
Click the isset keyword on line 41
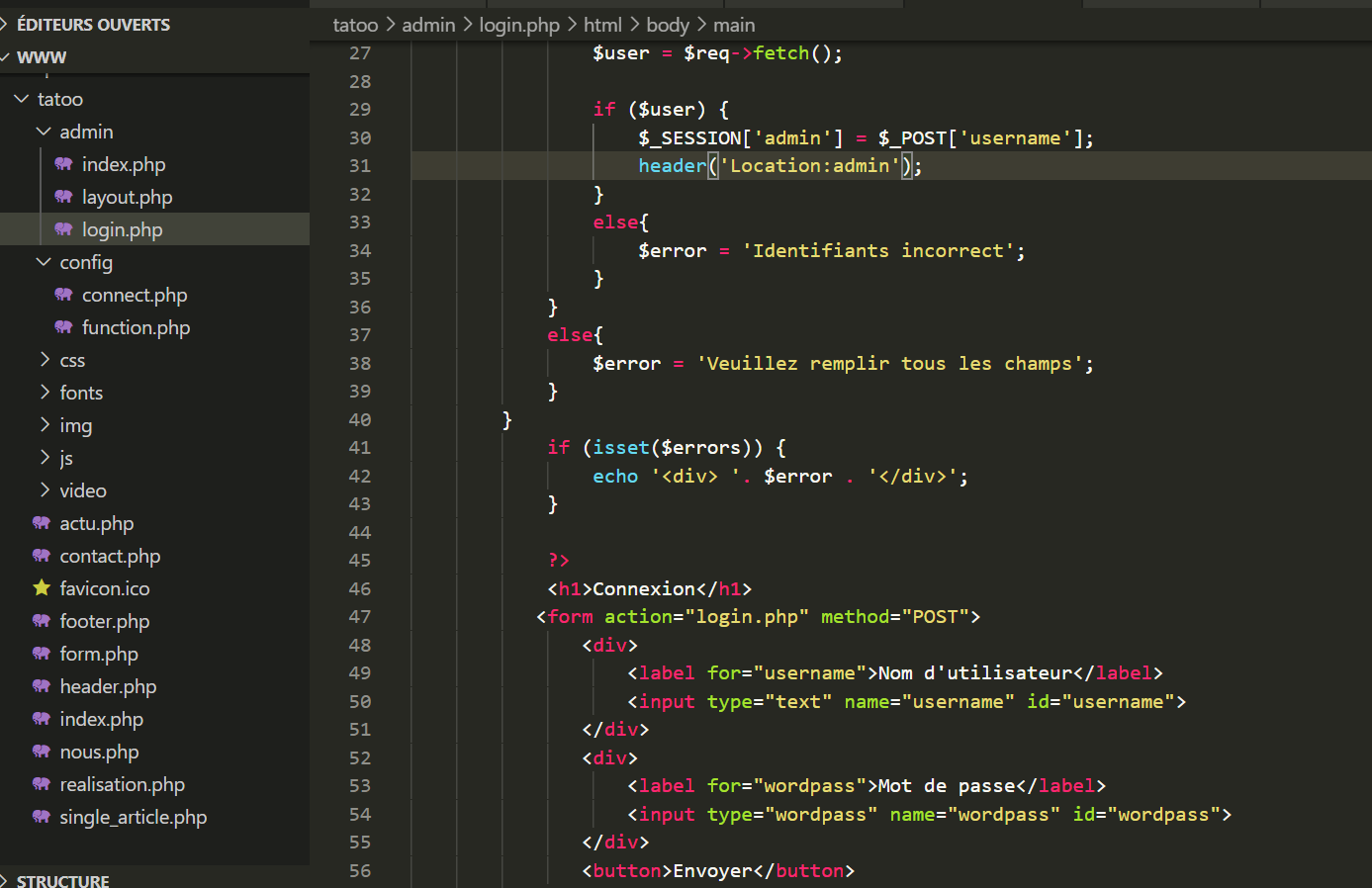pyautogui.click(x=621, y=448)
